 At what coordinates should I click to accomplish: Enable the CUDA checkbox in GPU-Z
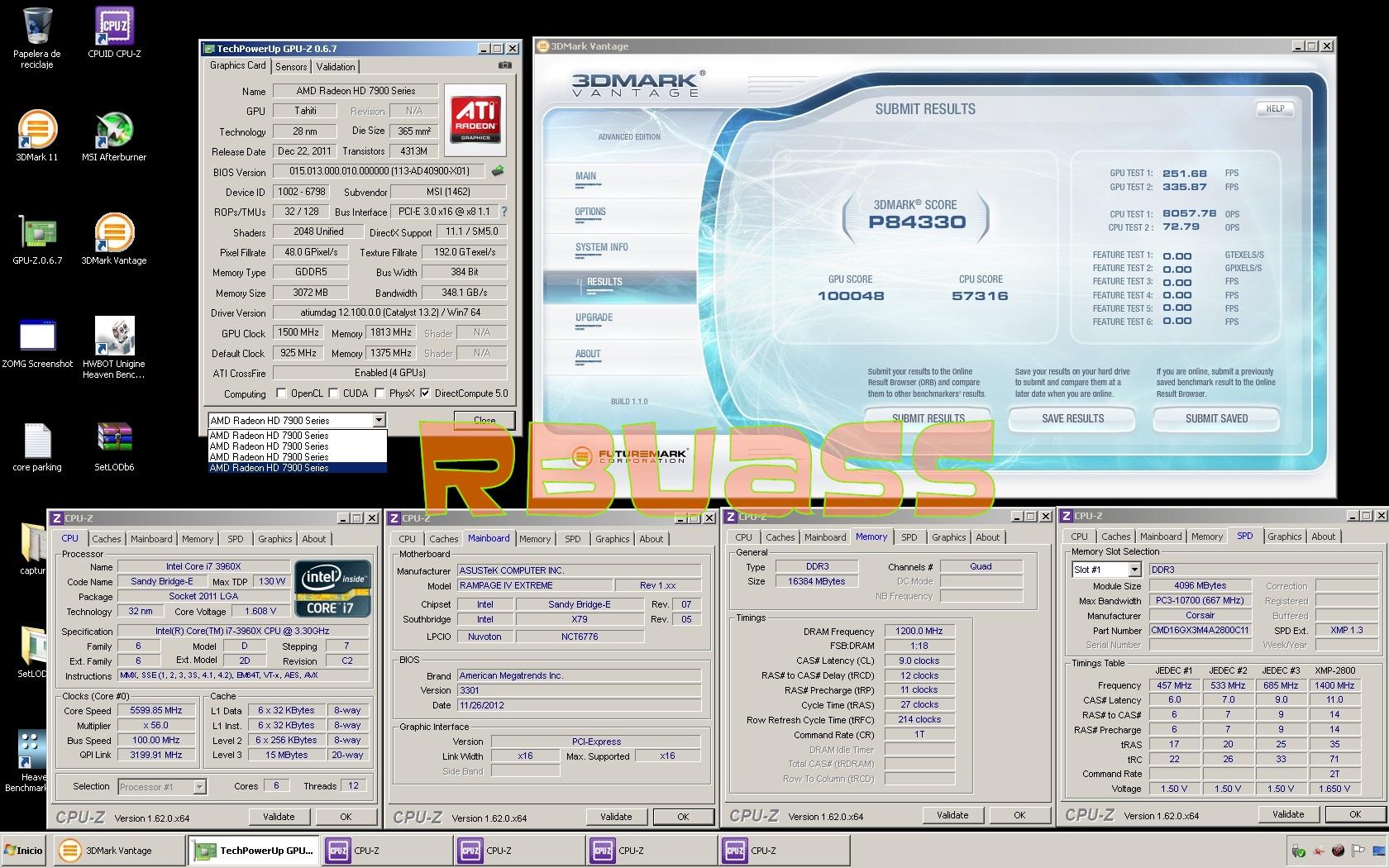click(333, 393)
